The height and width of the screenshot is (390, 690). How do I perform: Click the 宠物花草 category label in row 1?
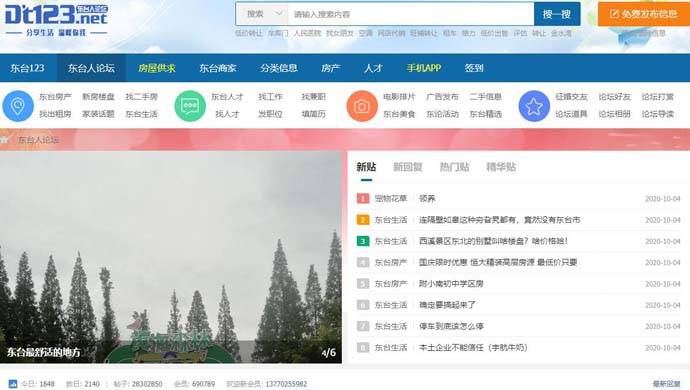(391, 199)
